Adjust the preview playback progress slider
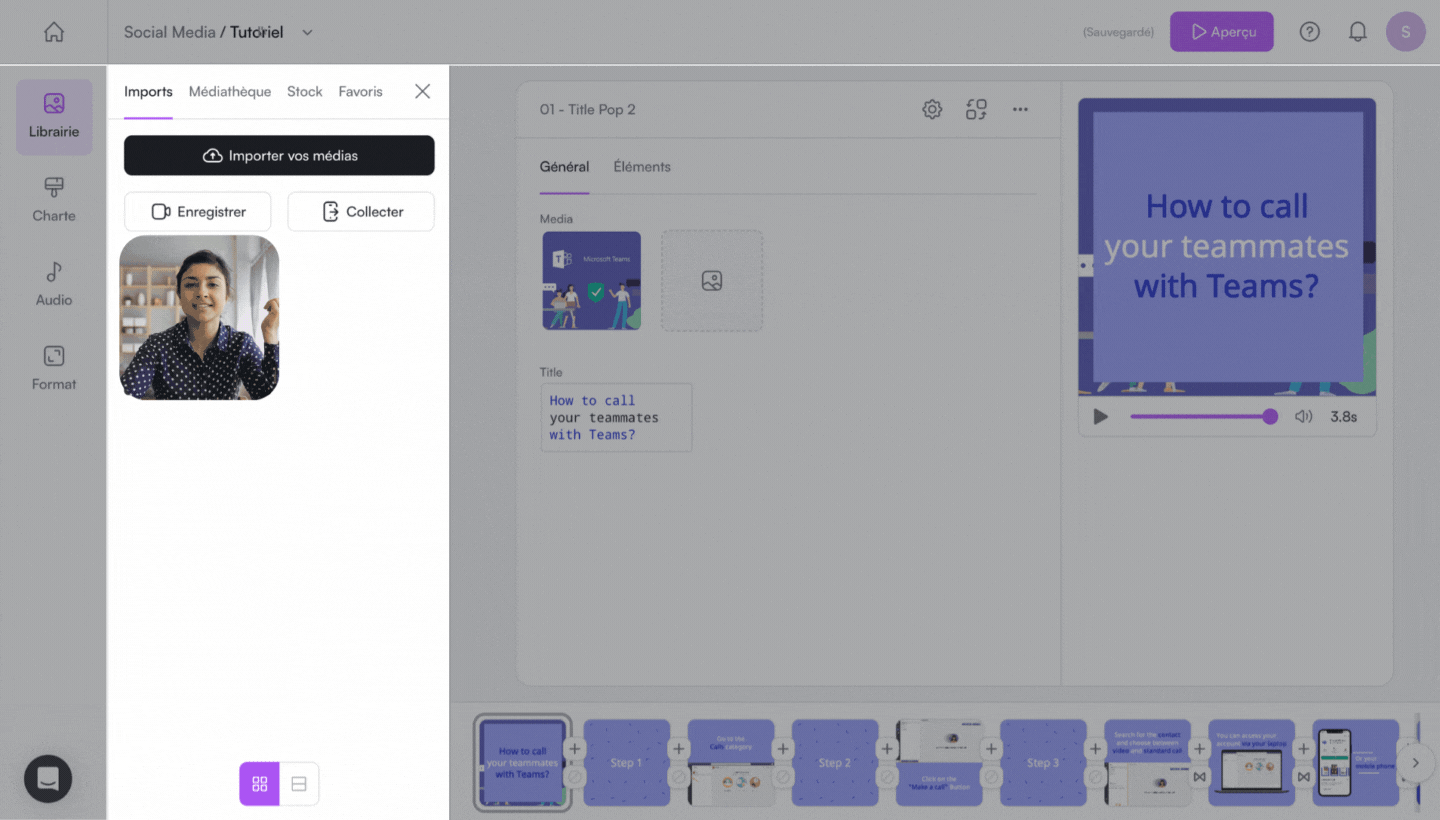Viewport: 1440px width, 820px height. click(x=1204, y=417)
